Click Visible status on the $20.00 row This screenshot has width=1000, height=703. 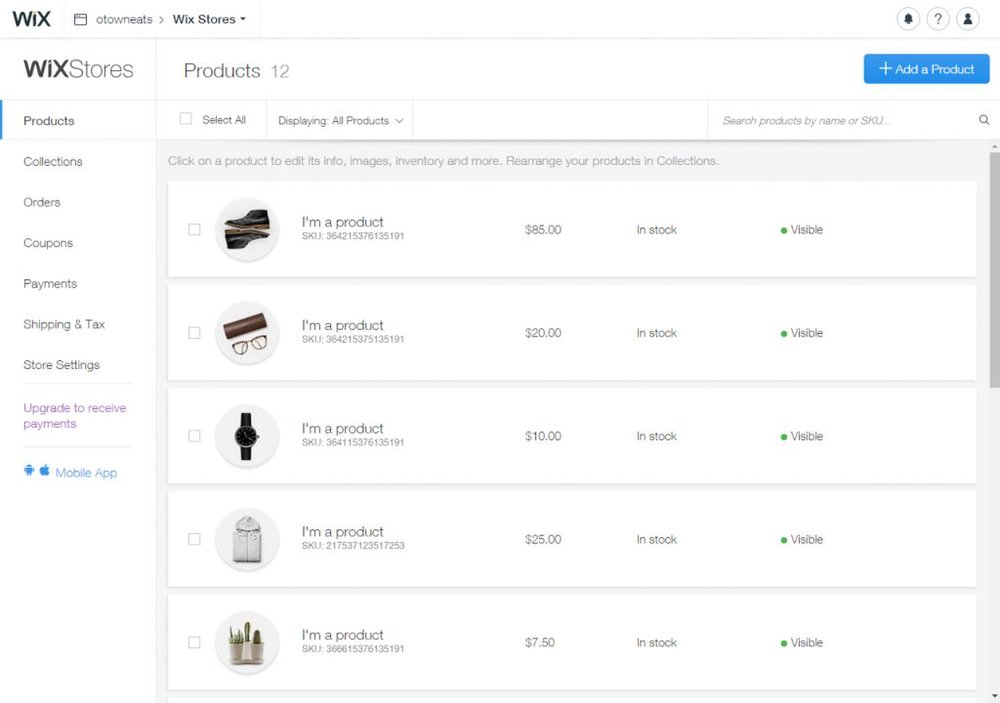802,333
